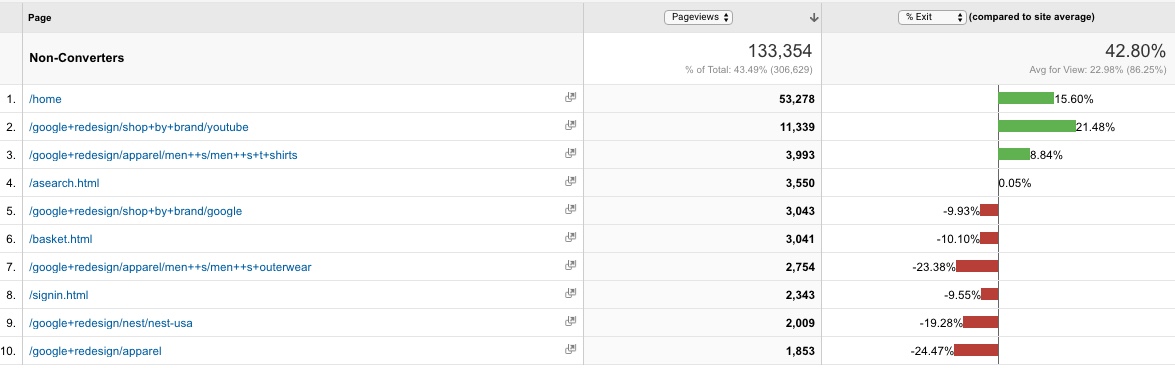
Task: Open the % Exit comparison dropdown
Action: pos(932,17)
